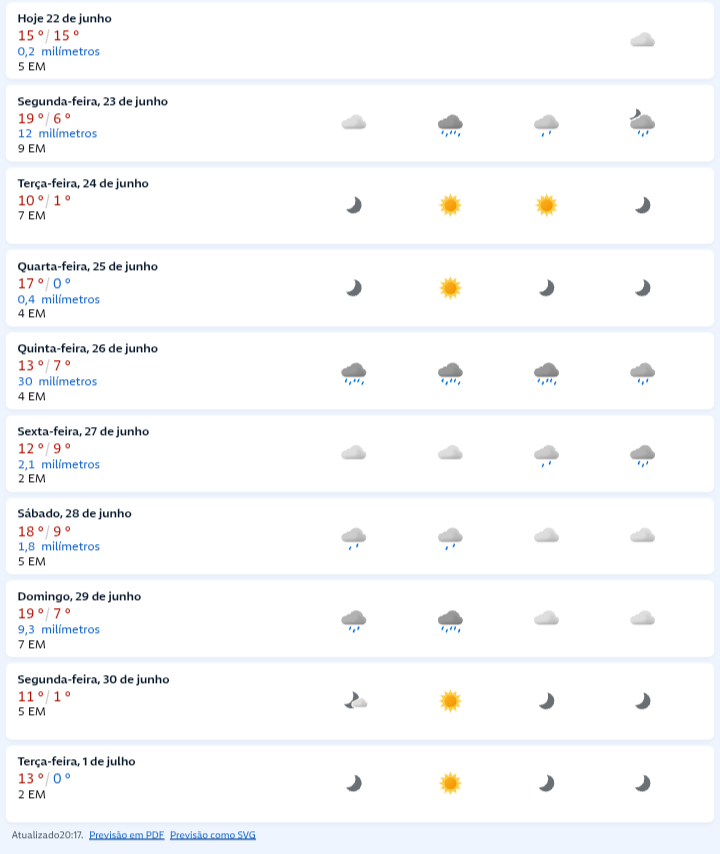This screenshot has height=854, width=720.
Task: Click the 30 milímetros precipitation value
Action: click(57, 381)
